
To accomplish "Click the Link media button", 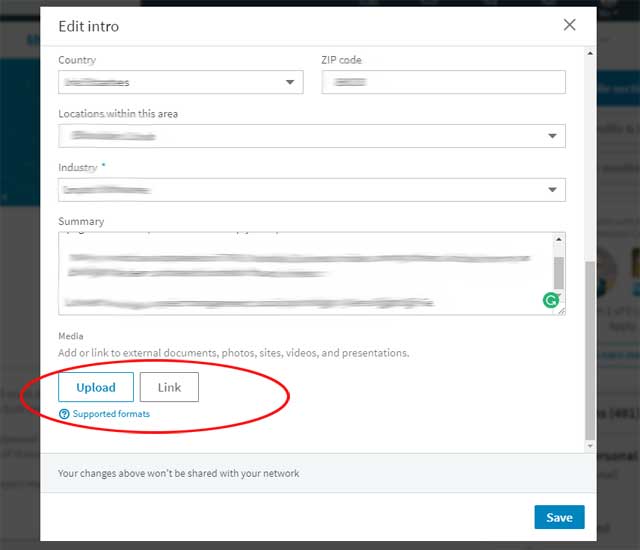I will click(169, 387).
